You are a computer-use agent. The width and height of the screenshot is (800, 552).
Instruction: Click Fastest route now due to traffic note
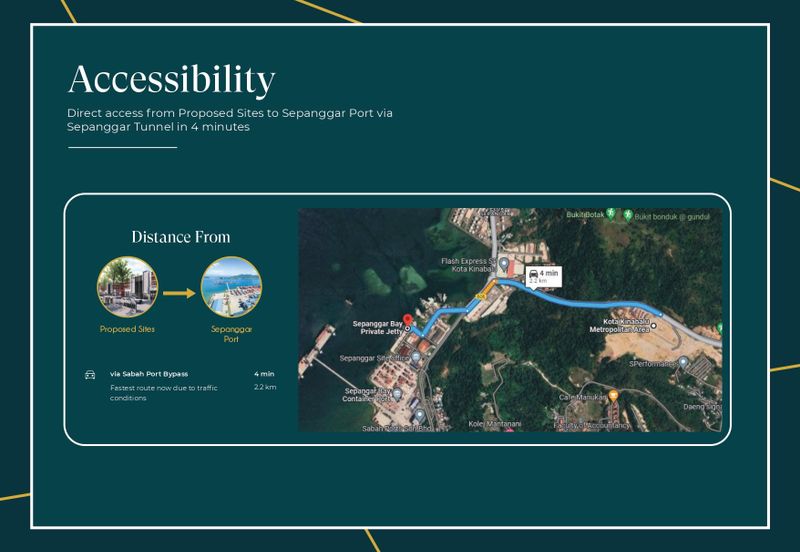(164, 393)
